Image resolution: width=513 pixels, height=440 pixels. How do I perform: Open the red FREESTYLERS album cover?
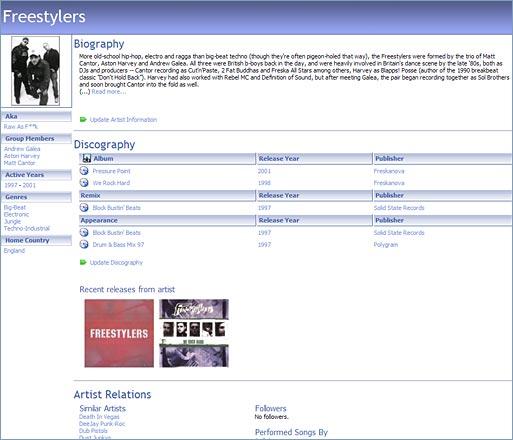[x=119, y=333]
